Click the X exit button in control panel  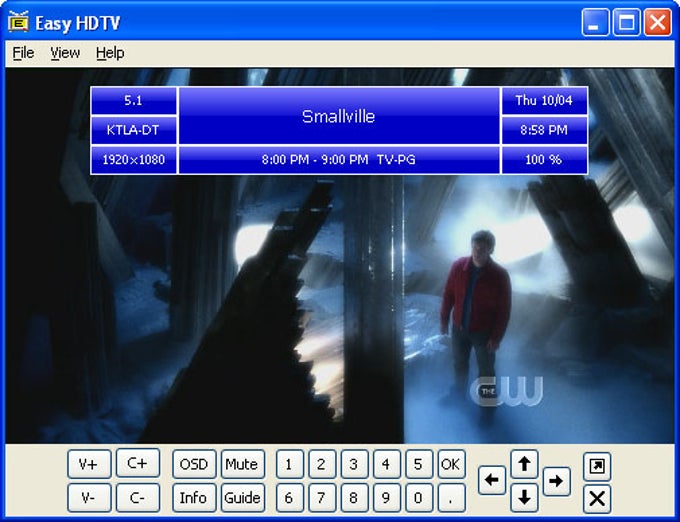pyautogui.click(x=597, y=498)
